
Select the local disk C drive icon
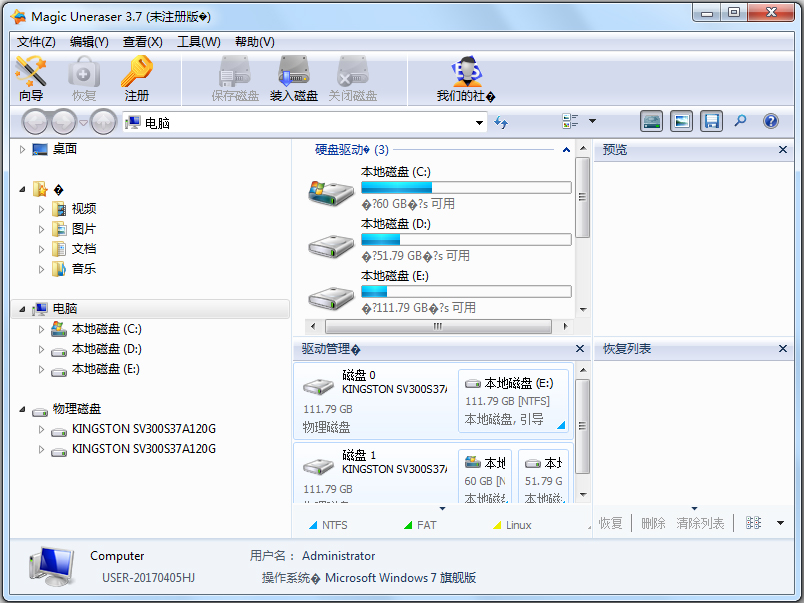pyautogui.click(x=331, y=193)
